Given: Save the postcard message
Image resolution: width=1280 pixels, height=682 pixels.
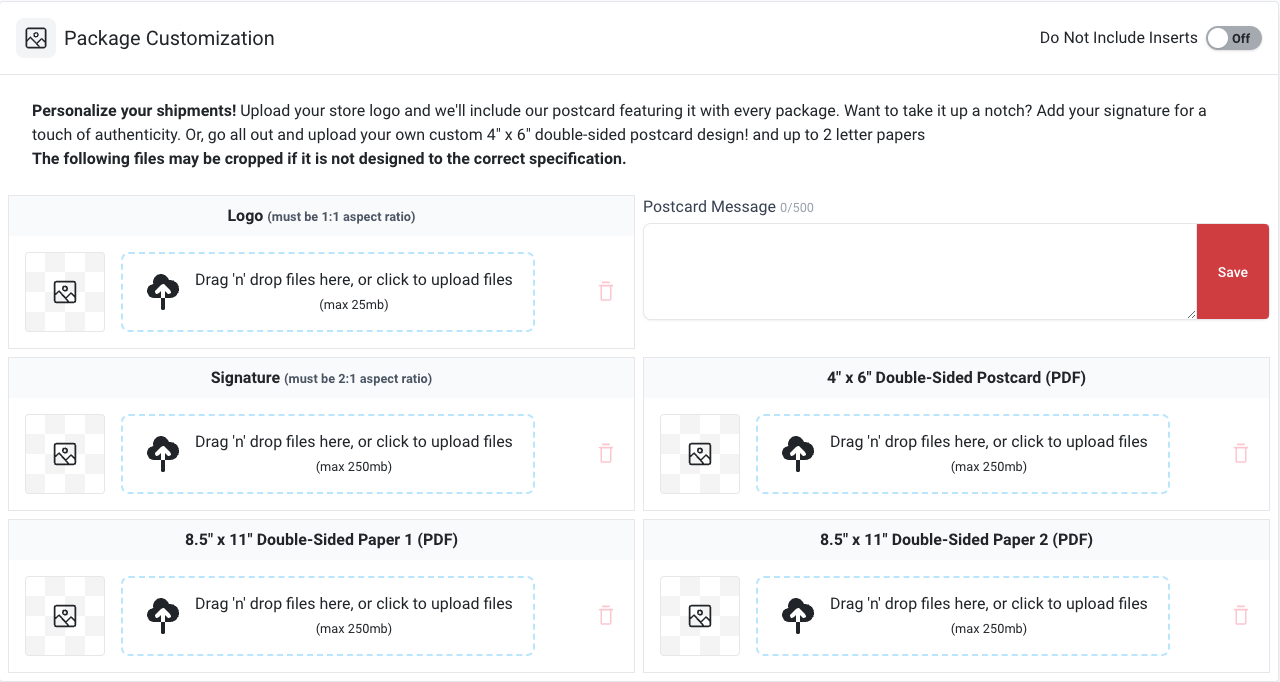Looking at the screenshot, I should coord(1233,272).
